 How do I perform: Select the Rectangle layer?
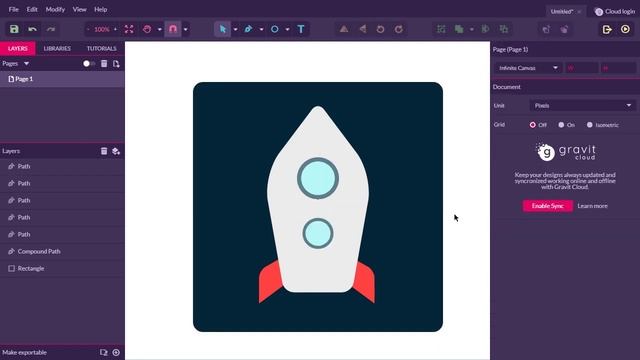pyautogui.click(x=62, y=269)
